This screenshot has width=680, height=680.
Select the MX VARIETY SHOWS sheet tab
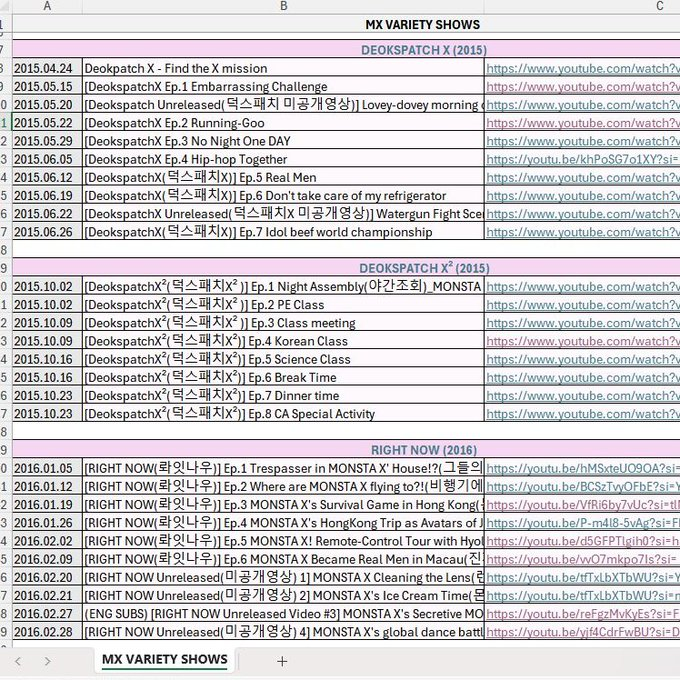click(165, 660)
